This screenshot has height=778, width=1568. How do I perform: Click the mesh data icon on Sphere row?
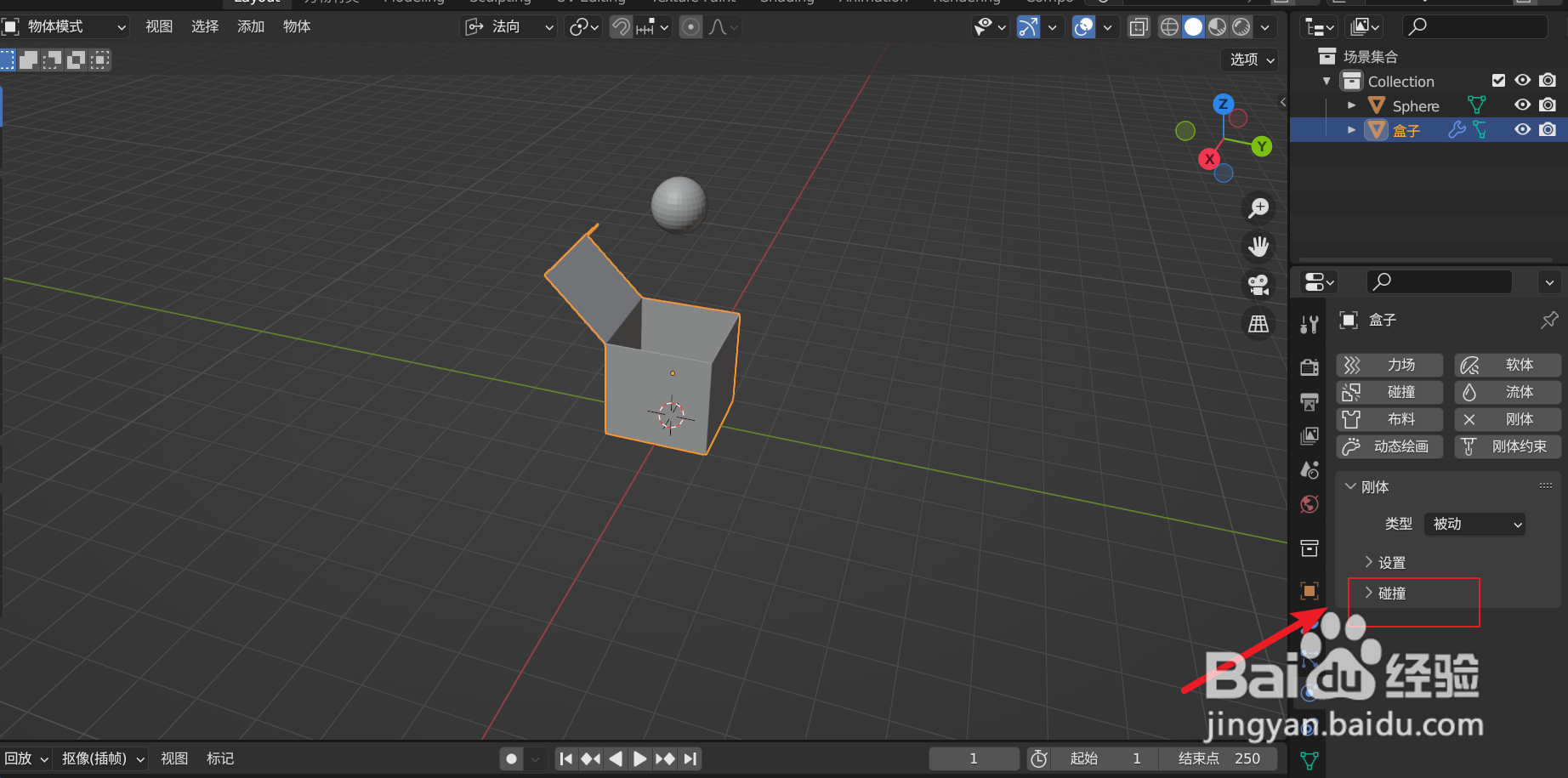1477,105
